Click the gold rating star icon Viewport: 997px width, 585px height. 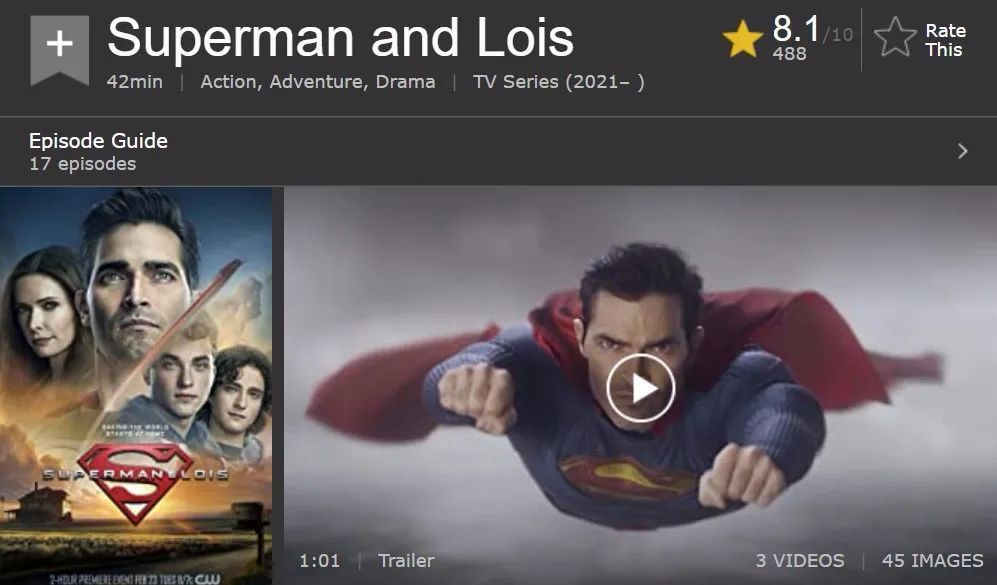[743, 39]
